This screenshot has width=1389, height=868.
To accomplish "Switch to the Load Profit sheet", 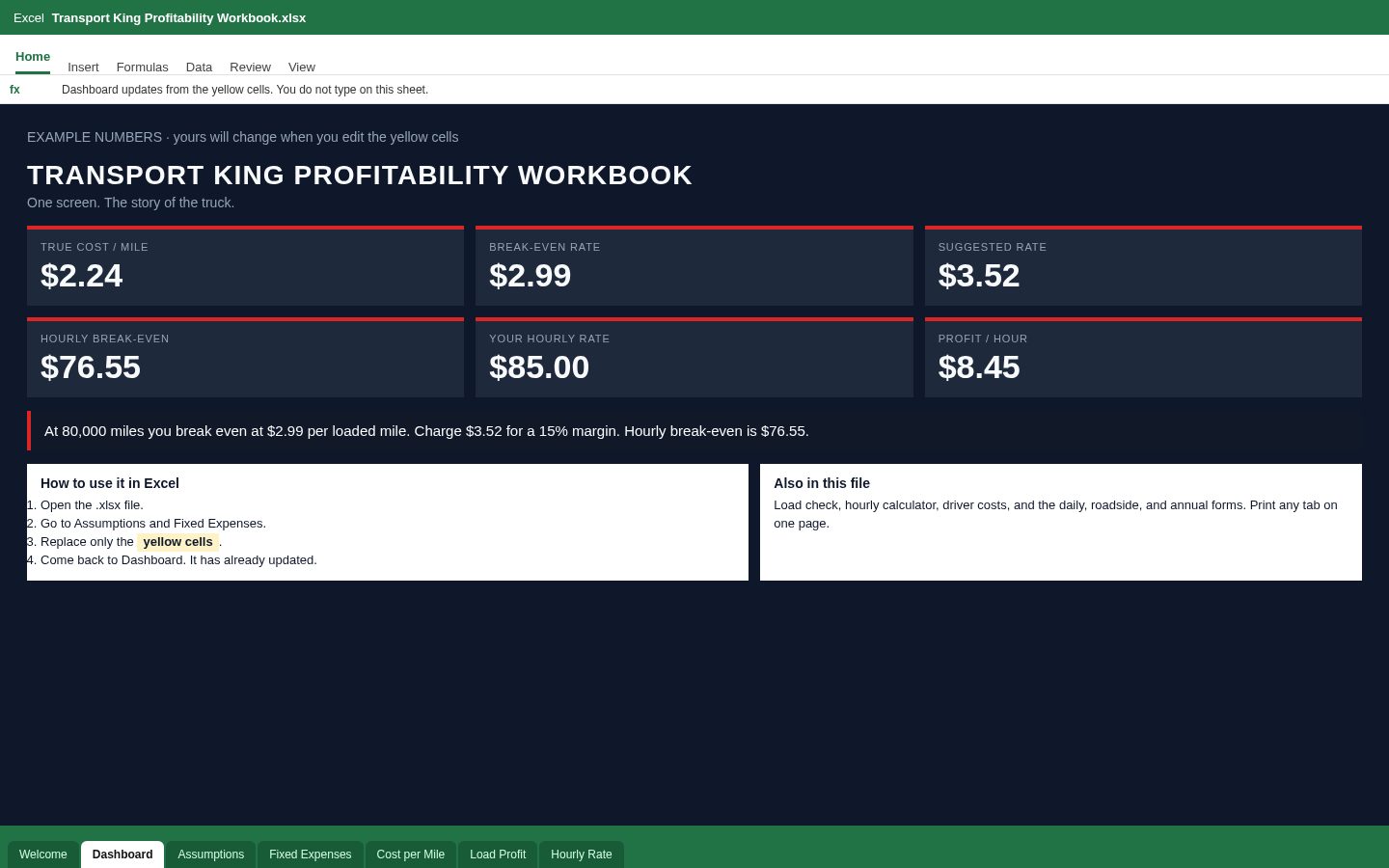I will [x=498, y=854].
